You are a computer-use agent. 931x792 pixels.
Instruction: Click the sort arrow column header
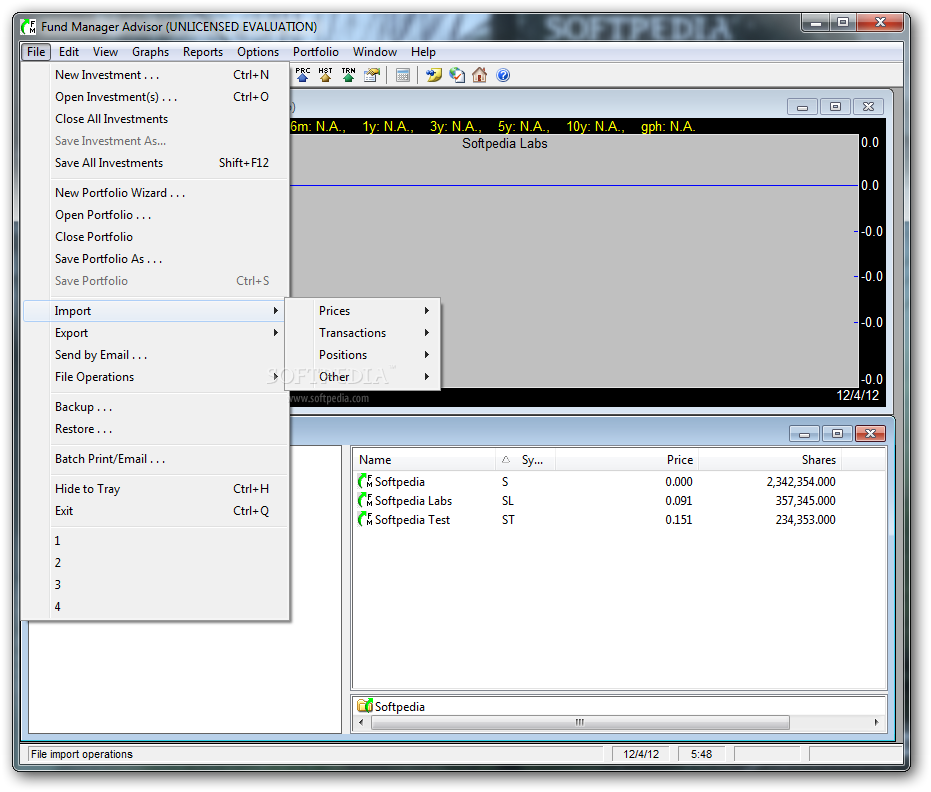pyautogui.click(x=506, y=460)
